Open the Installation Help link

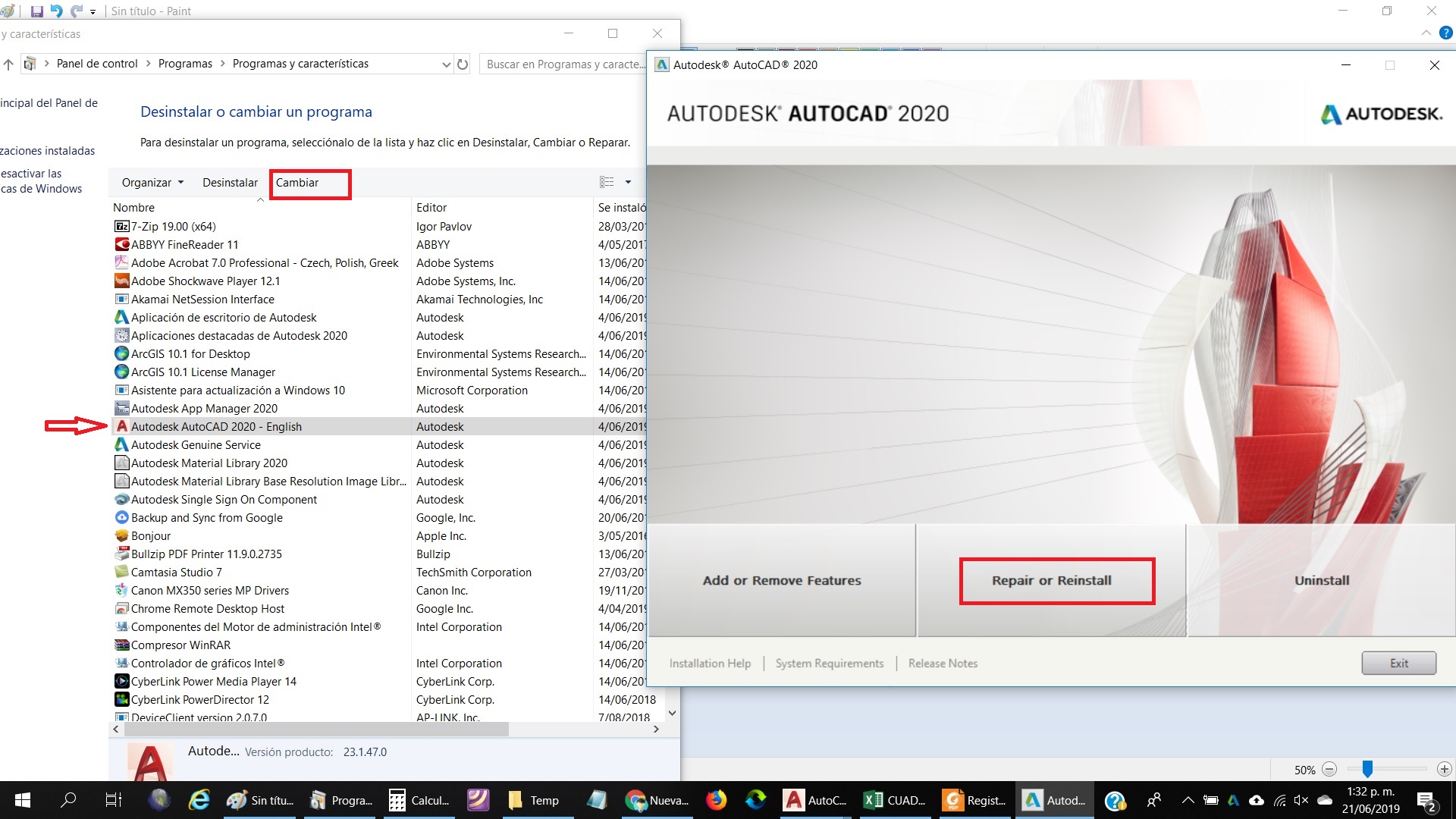pos(709,663)
